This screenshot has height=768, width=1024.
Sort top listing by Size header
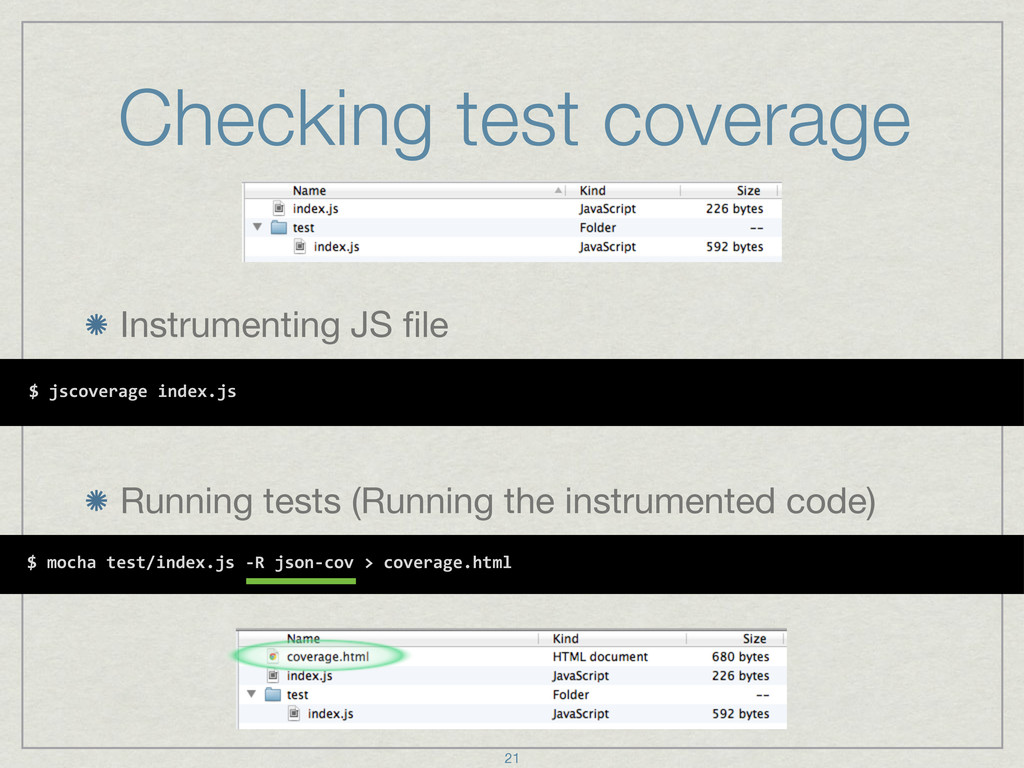click(x=748, y=190)
